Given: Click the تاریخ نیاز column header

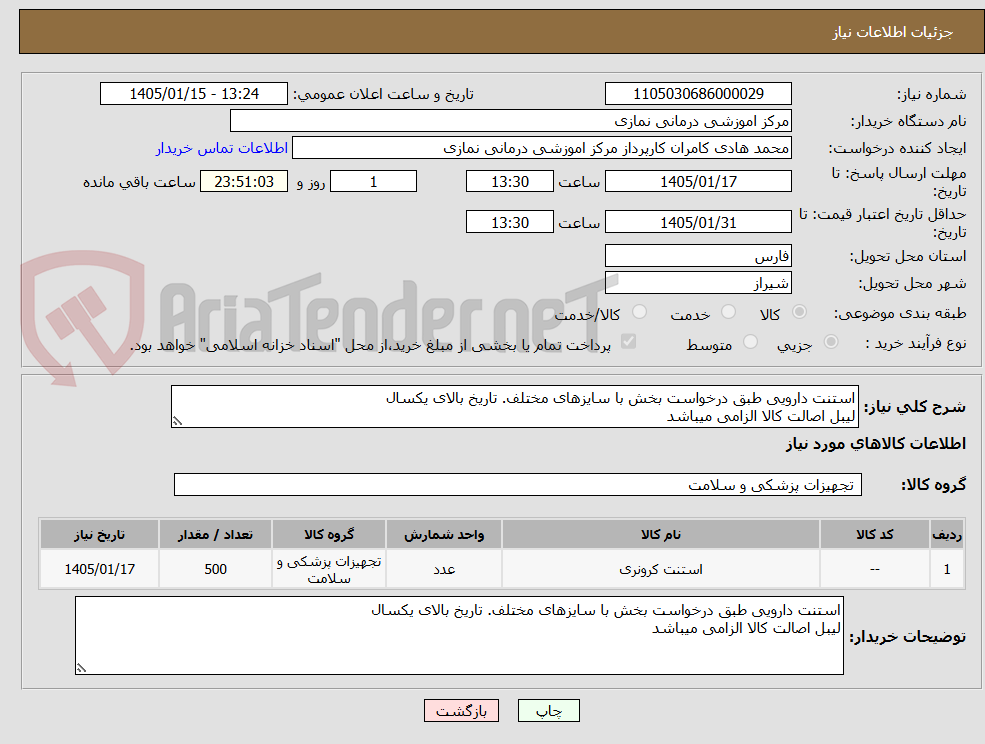Looking at the screenshot, I should pyautogui.click(x=99, y=534).
